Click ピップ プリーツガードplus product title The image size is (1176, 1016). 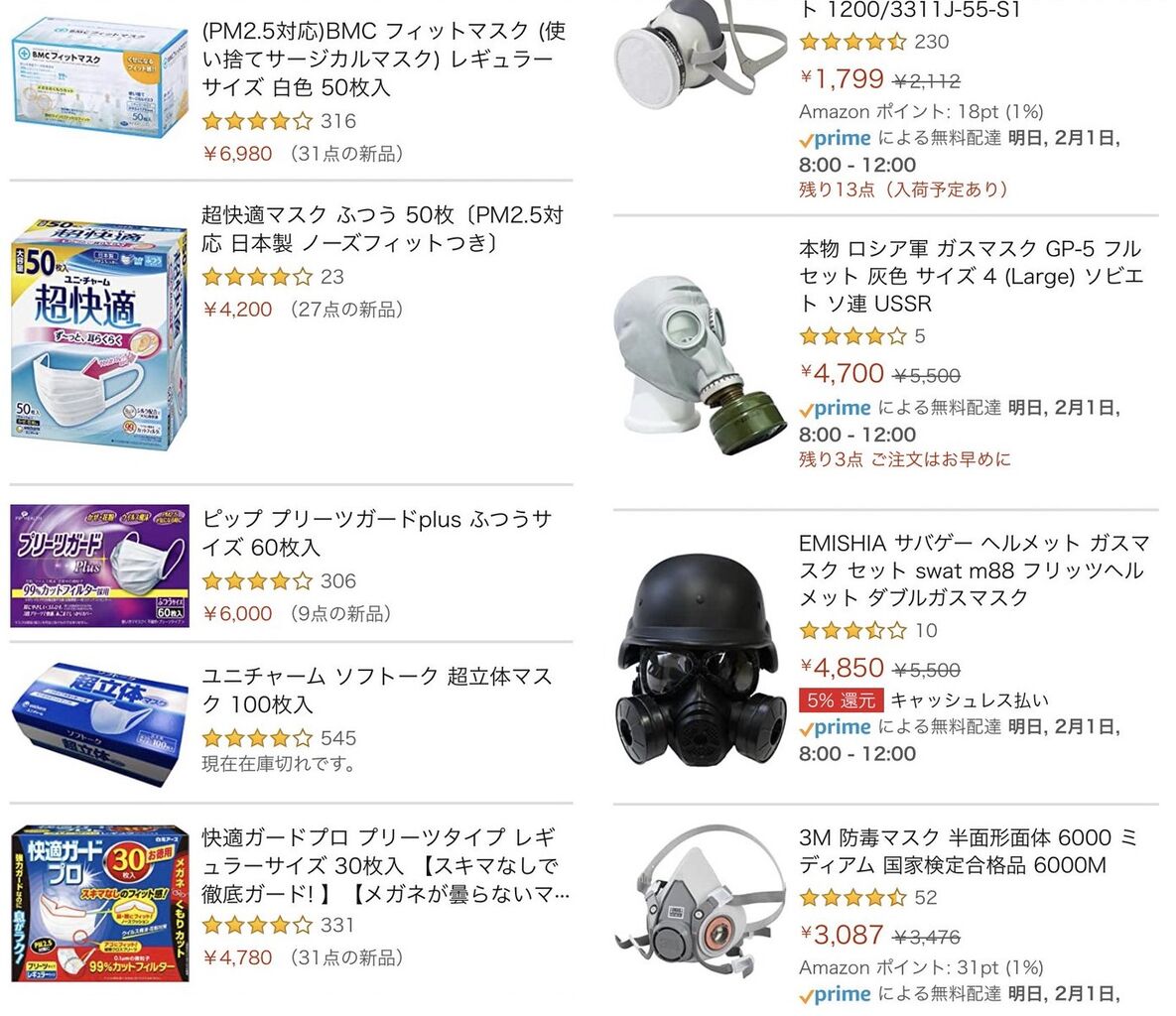(377, 533)
